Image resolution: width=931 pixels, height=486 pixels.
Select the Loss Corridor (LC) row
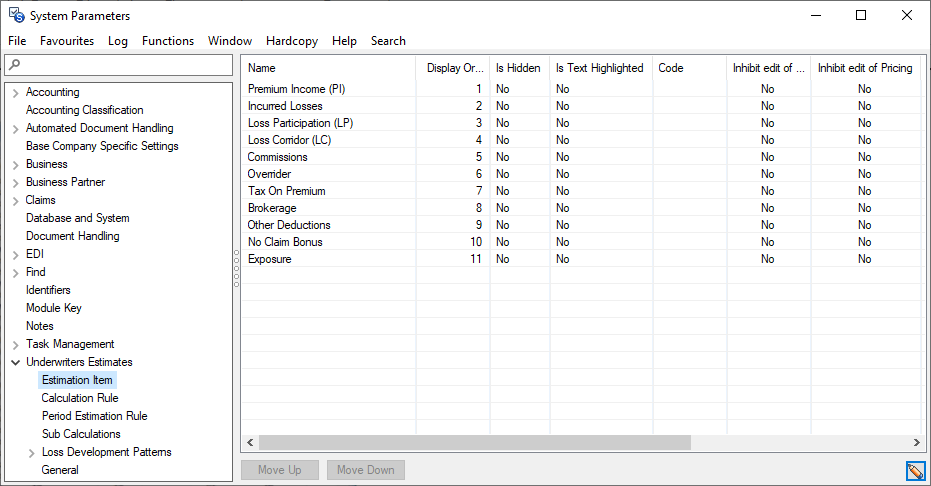pos(289,140)
